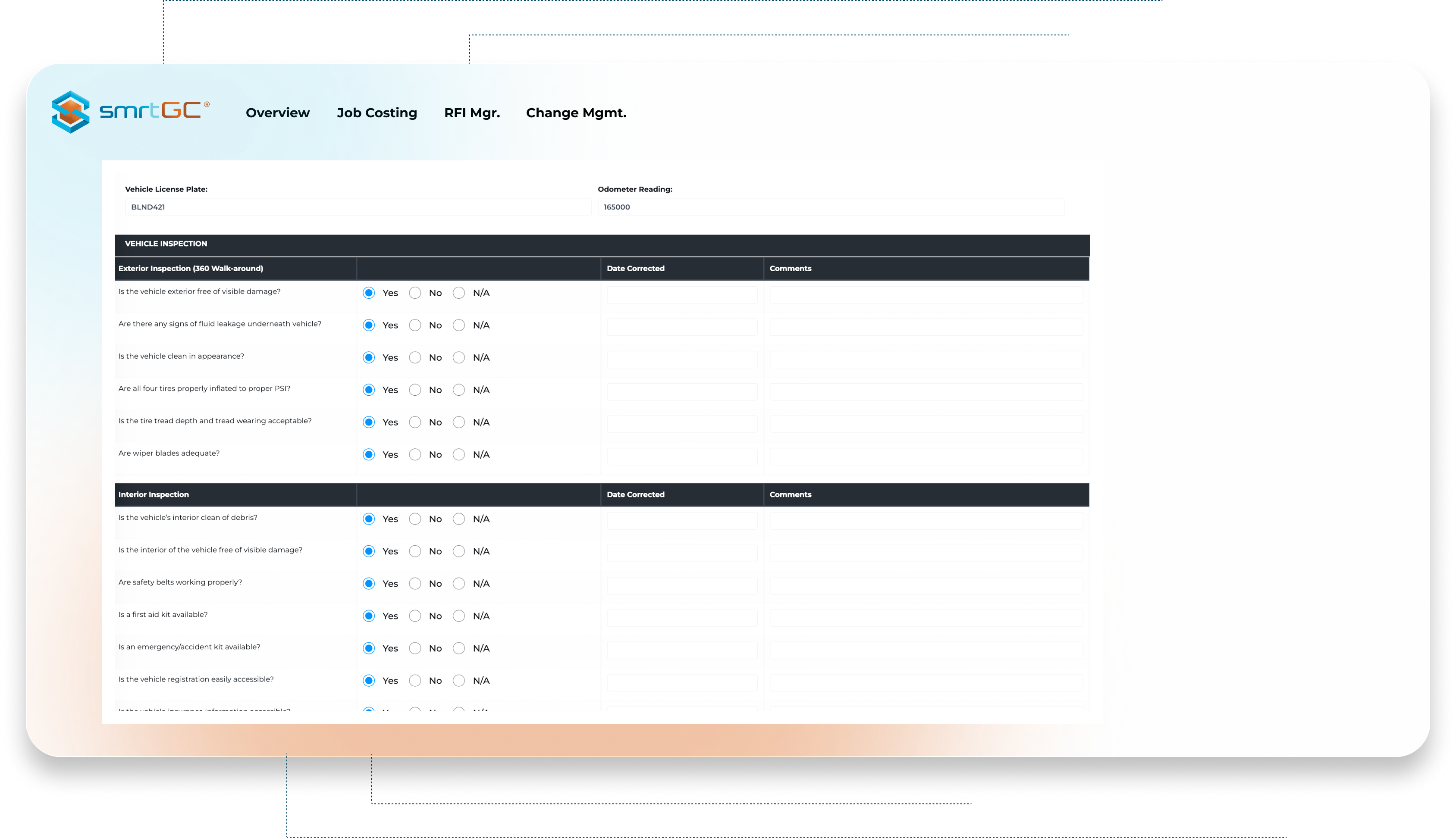
Task: Choose No for tires inflated to PSI
Action: (414, 390)
